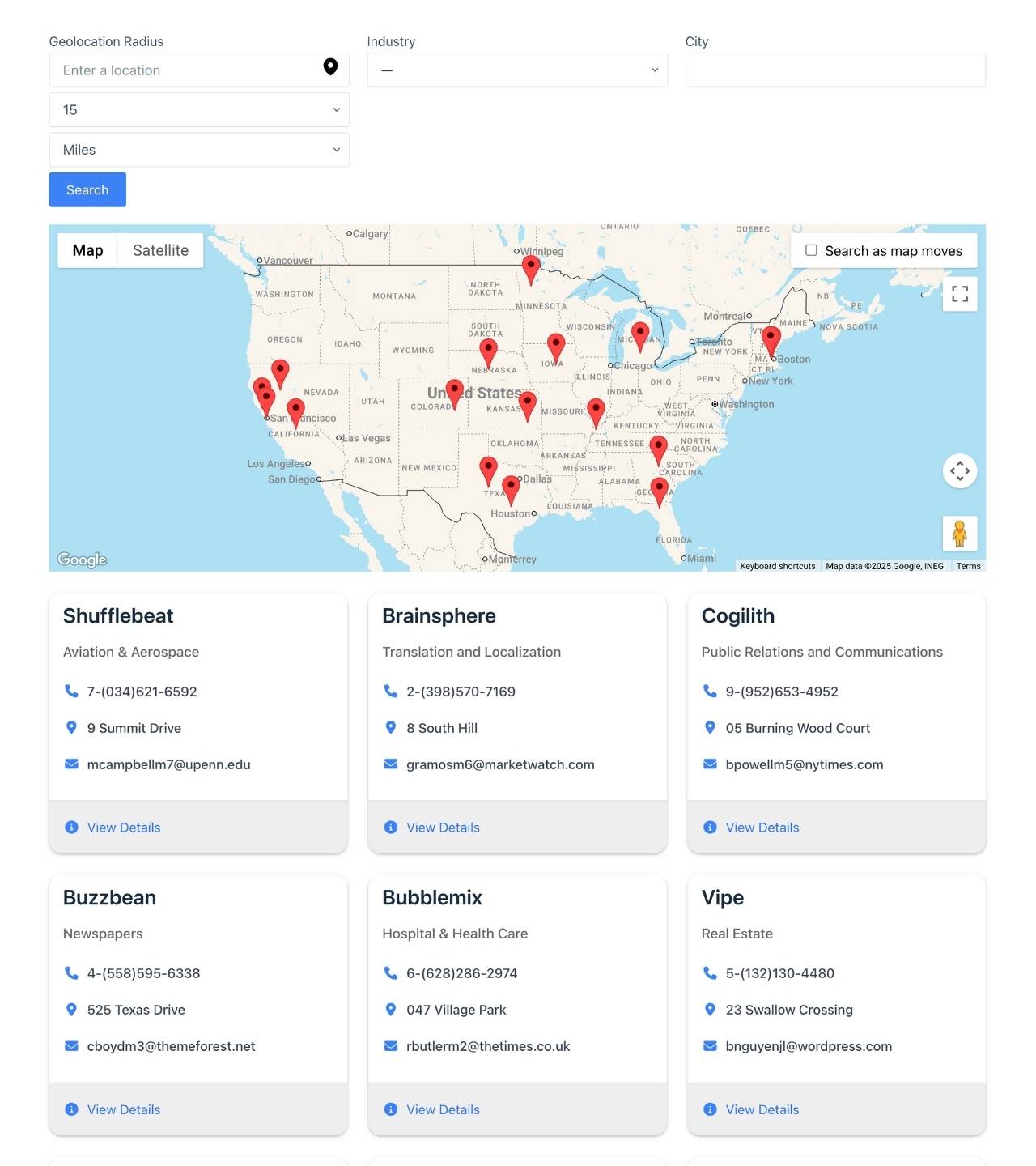Enable the Search as map moves checkbox
The image size is (1036, 1166).
[810, 250]
